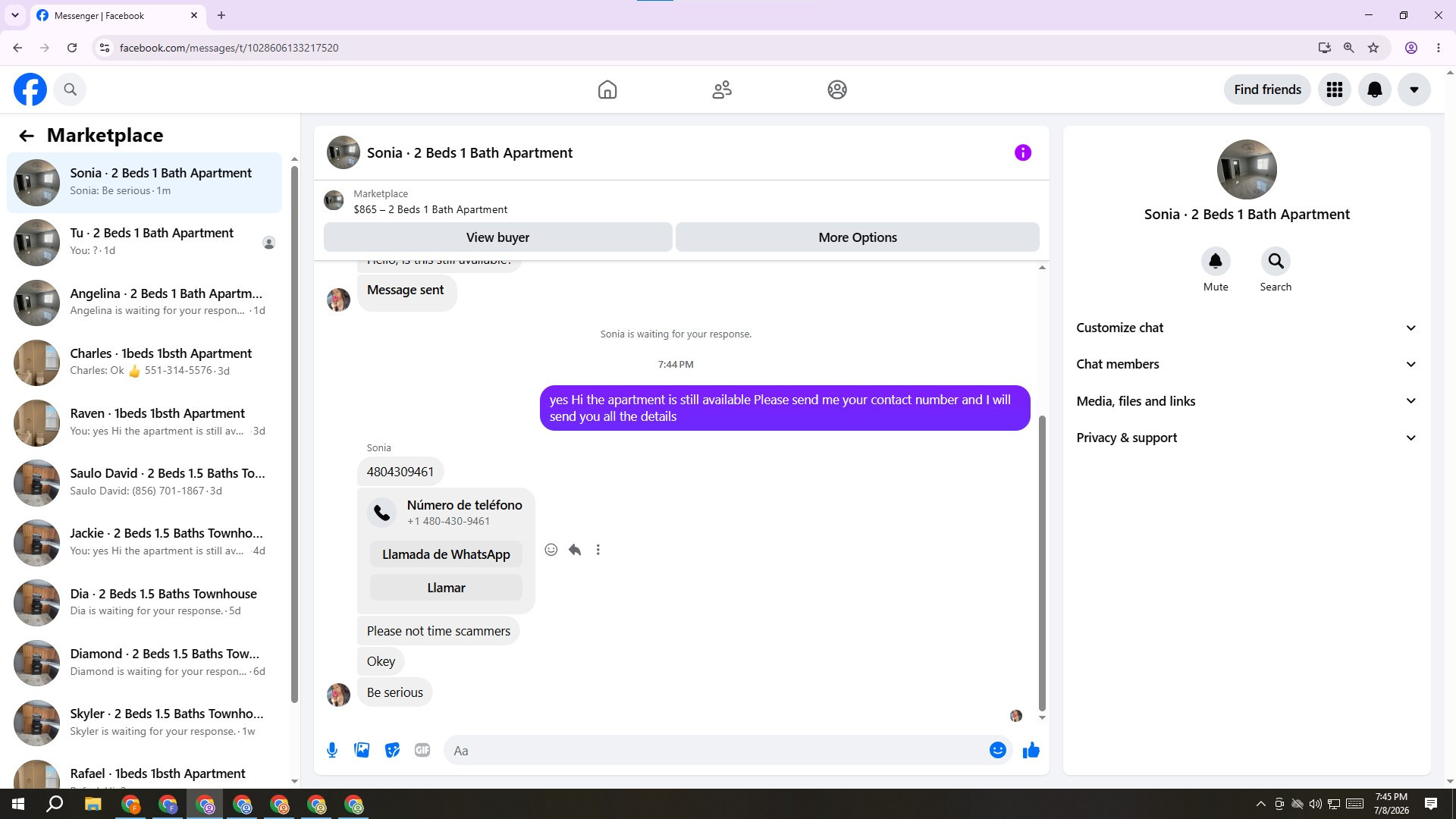This screenshot has width=1456, height=819.
Task: Click Llamada de WhatsApp button
Action: pyautogui.click(x=446, y=554)
